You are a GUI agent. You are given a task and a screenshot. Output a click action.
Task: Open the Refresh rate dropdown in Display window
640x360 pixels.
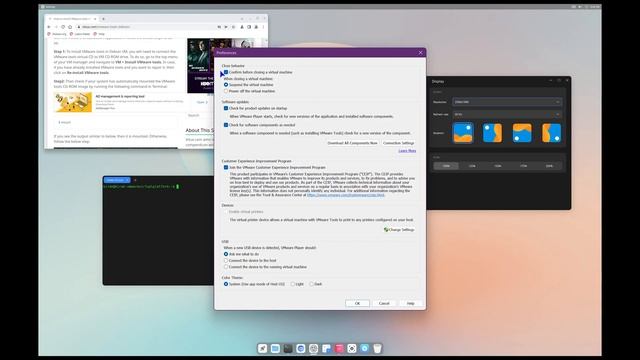click(x=507, y=114)
